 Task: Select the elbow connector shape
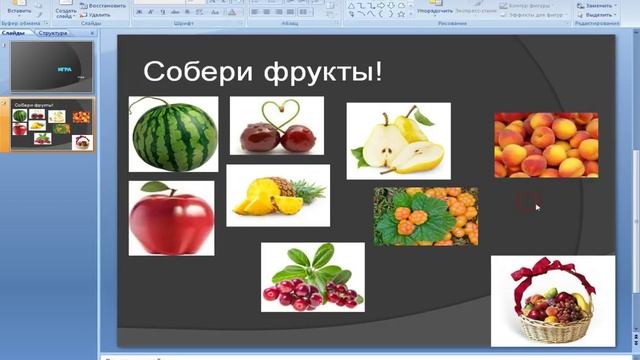361,6
